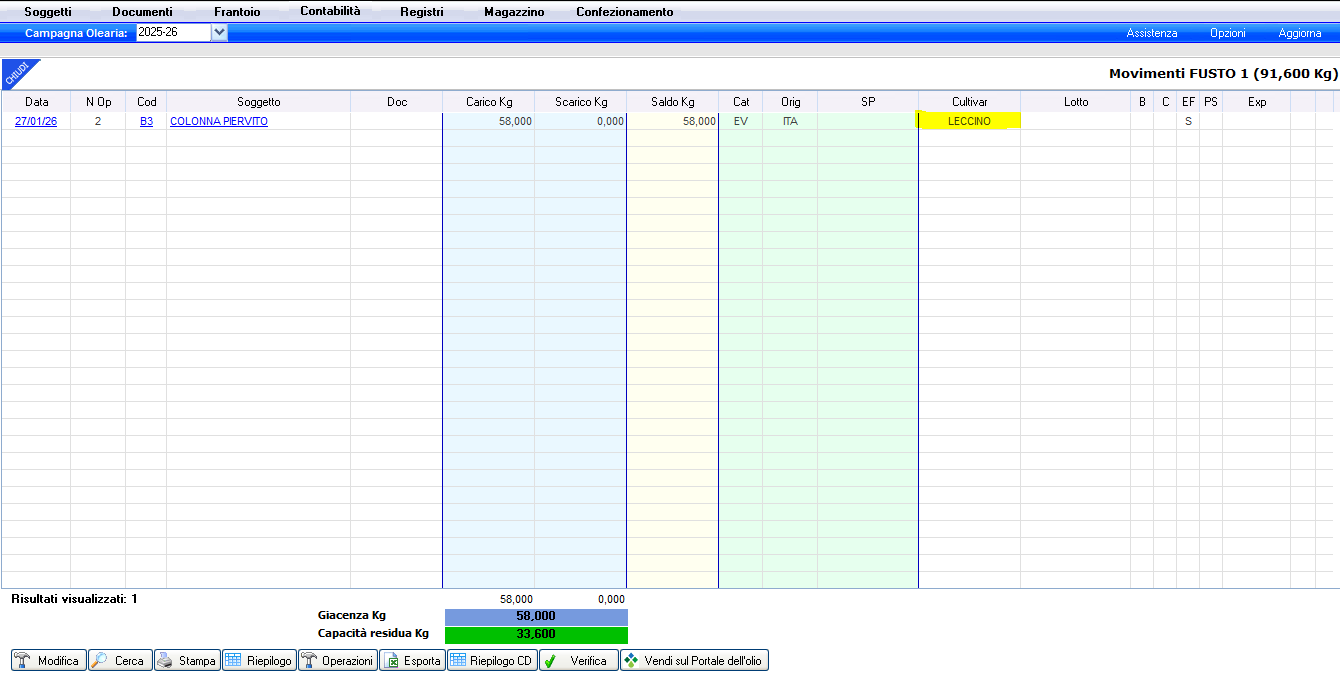Click the Campagna Olearia 2025-26 field
The width and height of the screenshot is (1340, 677).
[x=173, y=33]
